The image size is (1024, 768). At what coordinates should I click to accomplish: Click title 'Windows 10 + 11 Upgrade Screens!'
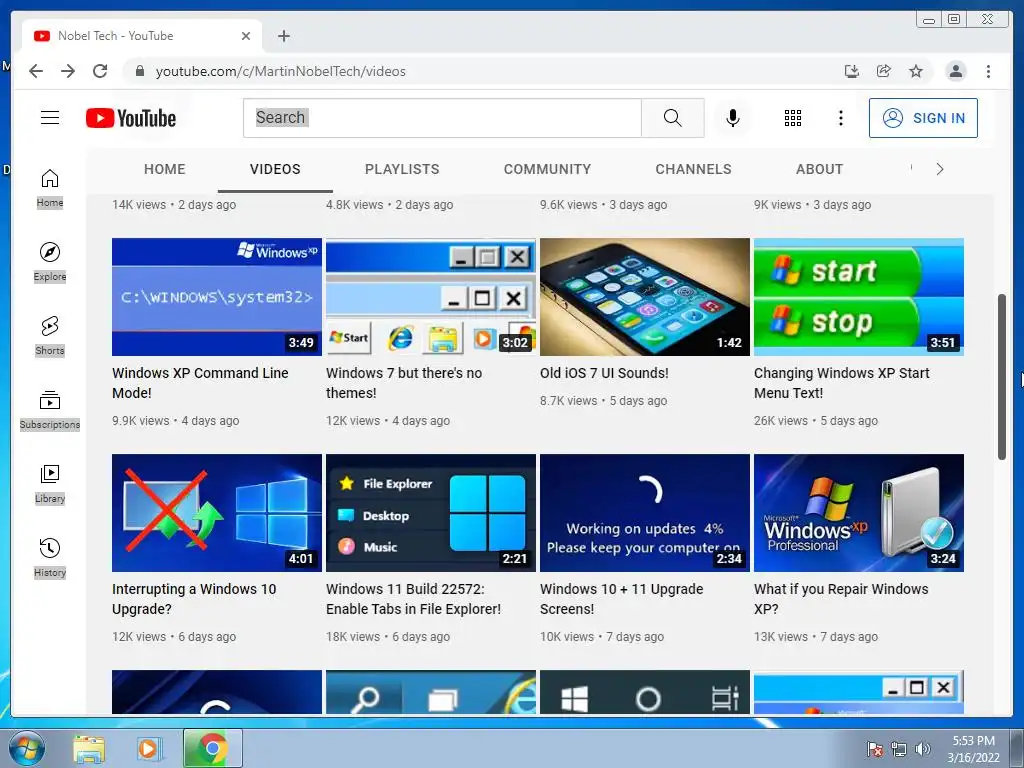(x=622, y=599)
